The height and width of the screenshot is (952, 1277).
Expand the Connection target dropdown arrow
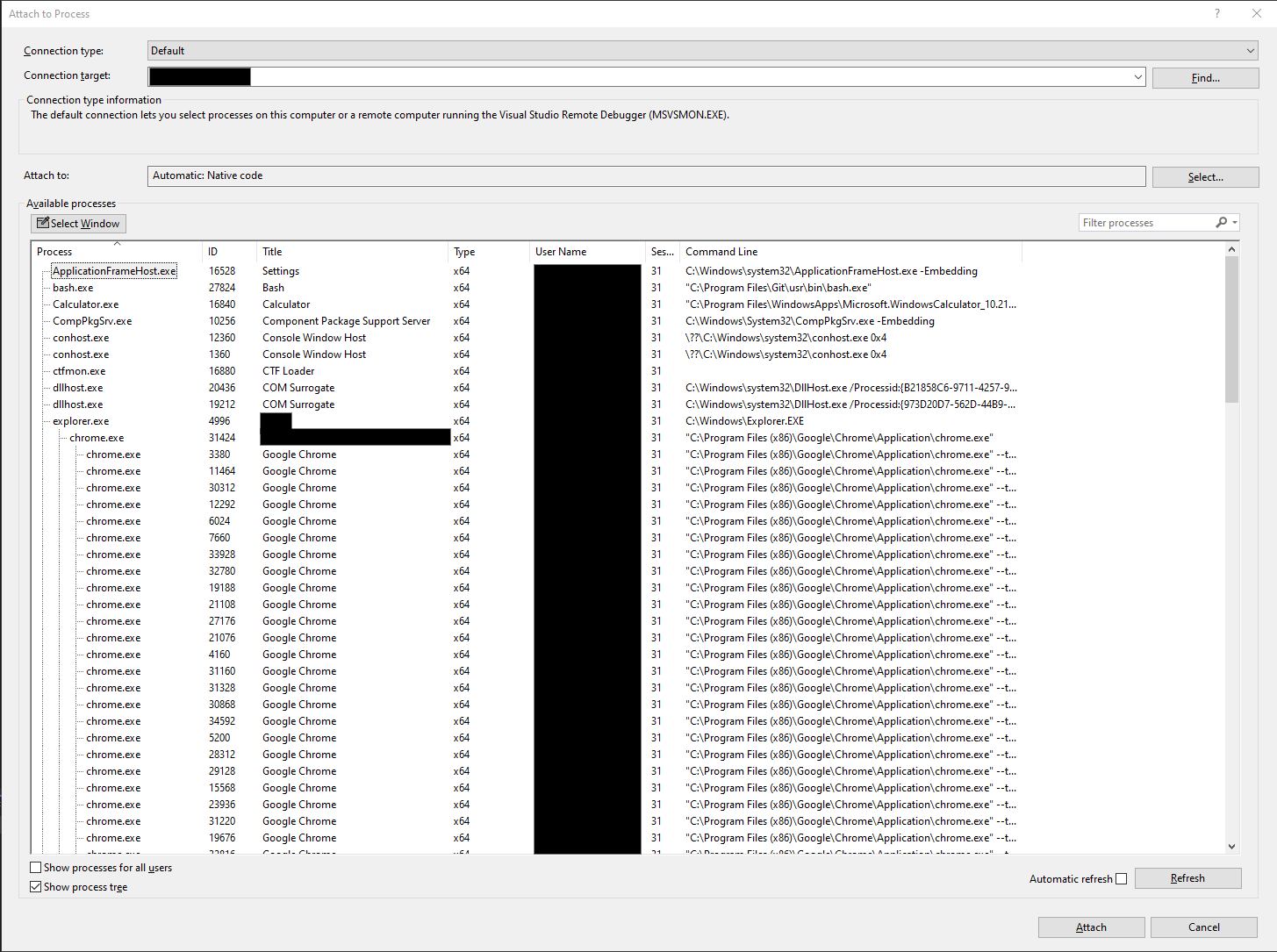pyautogui.click(x=1138, y=77)
